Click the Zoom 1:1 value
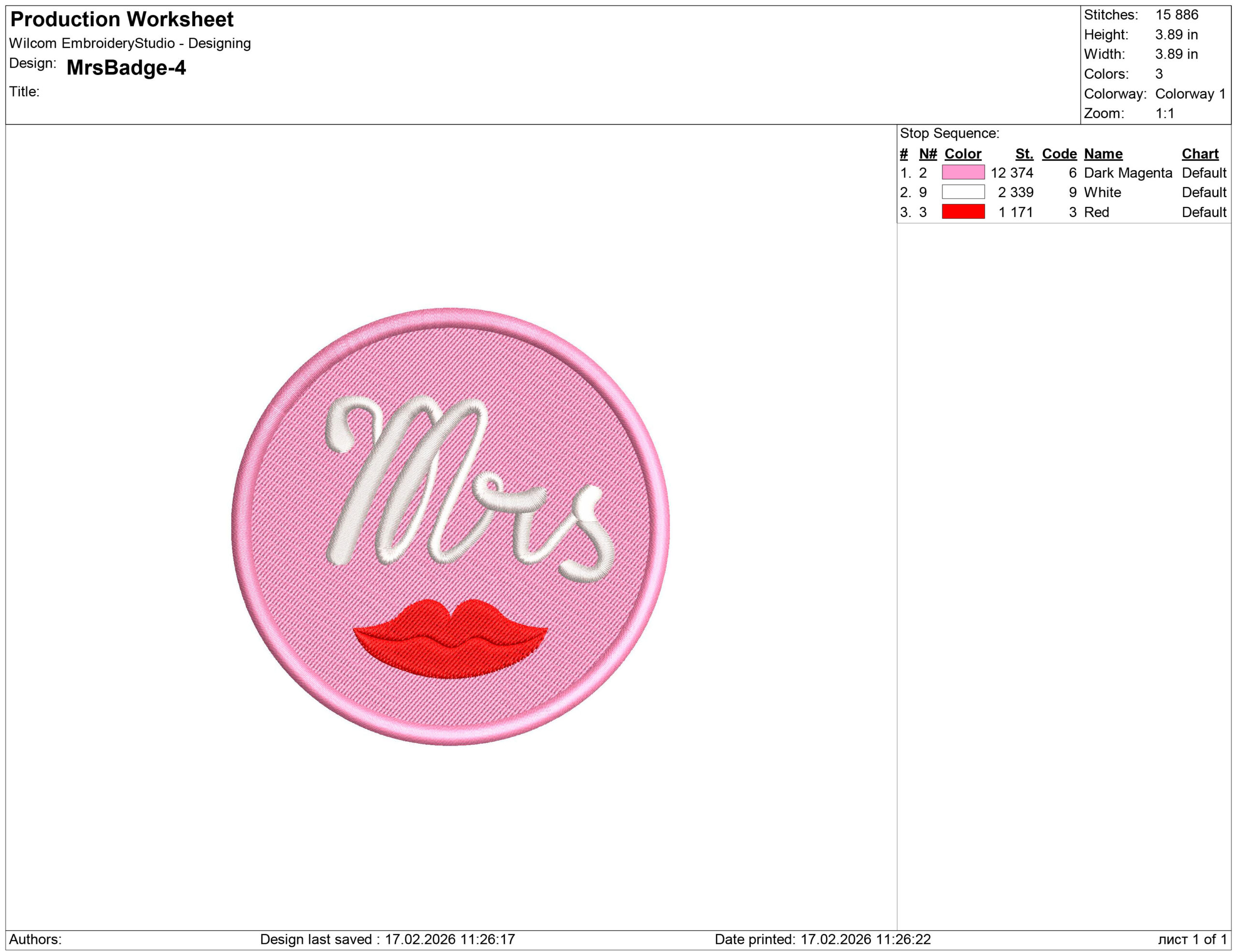1237x952 pixels. pyautogui.click(x=1165, y=113)
